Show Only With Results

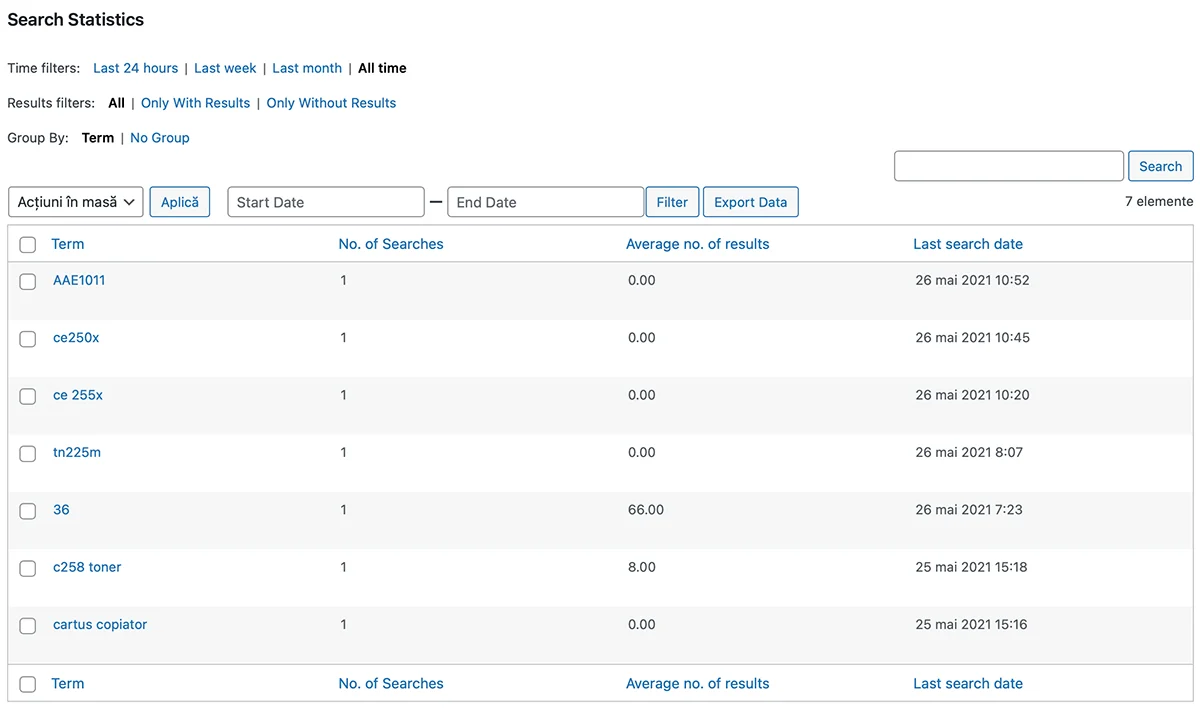click(x=195, y=103)
